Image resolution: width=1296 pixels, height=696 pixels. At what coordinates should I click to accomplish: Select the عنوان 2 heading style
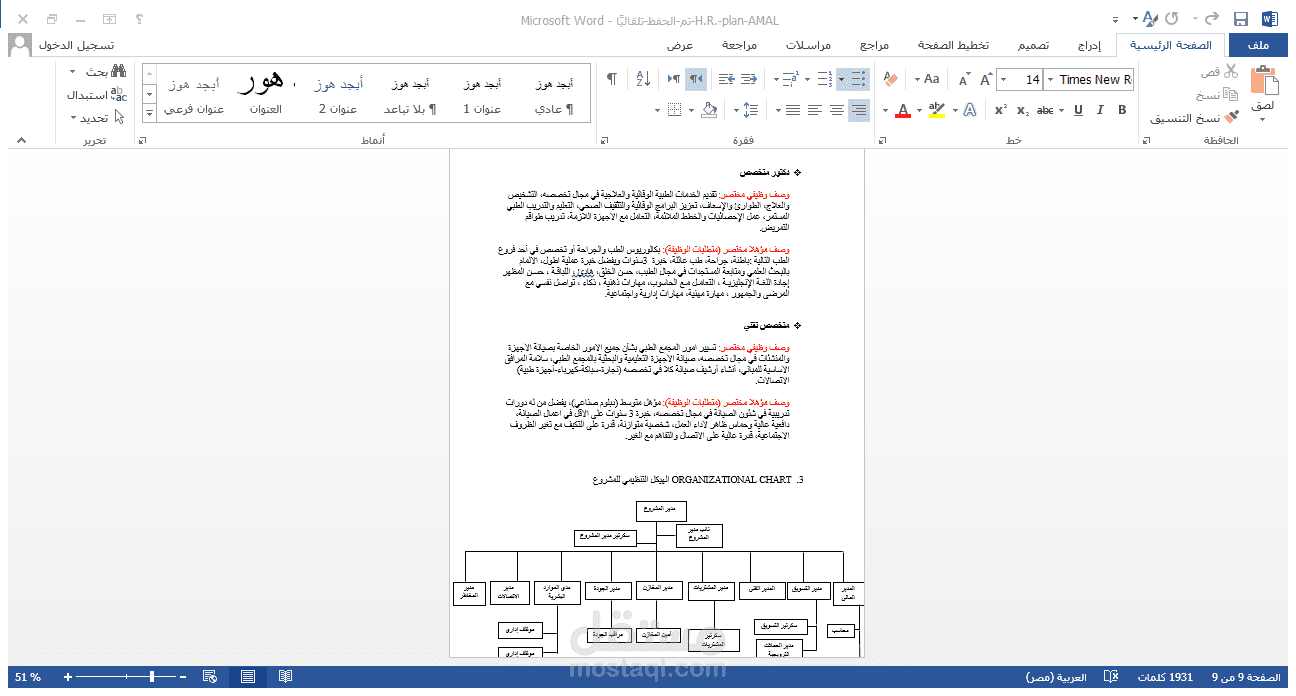(x=338, y=96)
